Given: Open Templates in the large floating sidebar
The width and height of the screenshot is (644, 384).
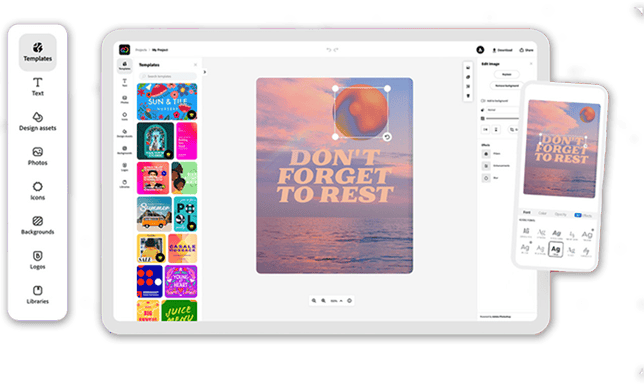Looking at the screenshot, I should pos(37,52).
